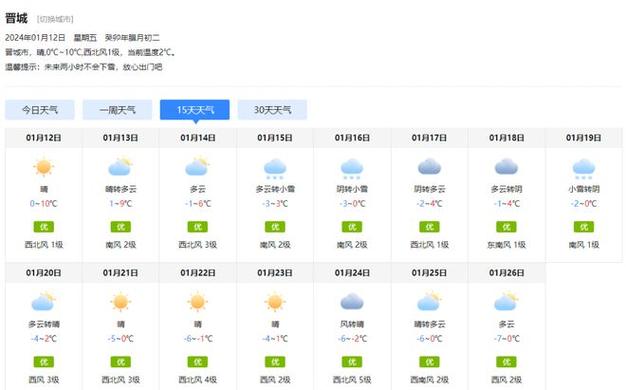The image size is (626, 390).
Task: Click the partly cloudy icon for 01月13日
Action: (121, 167)
